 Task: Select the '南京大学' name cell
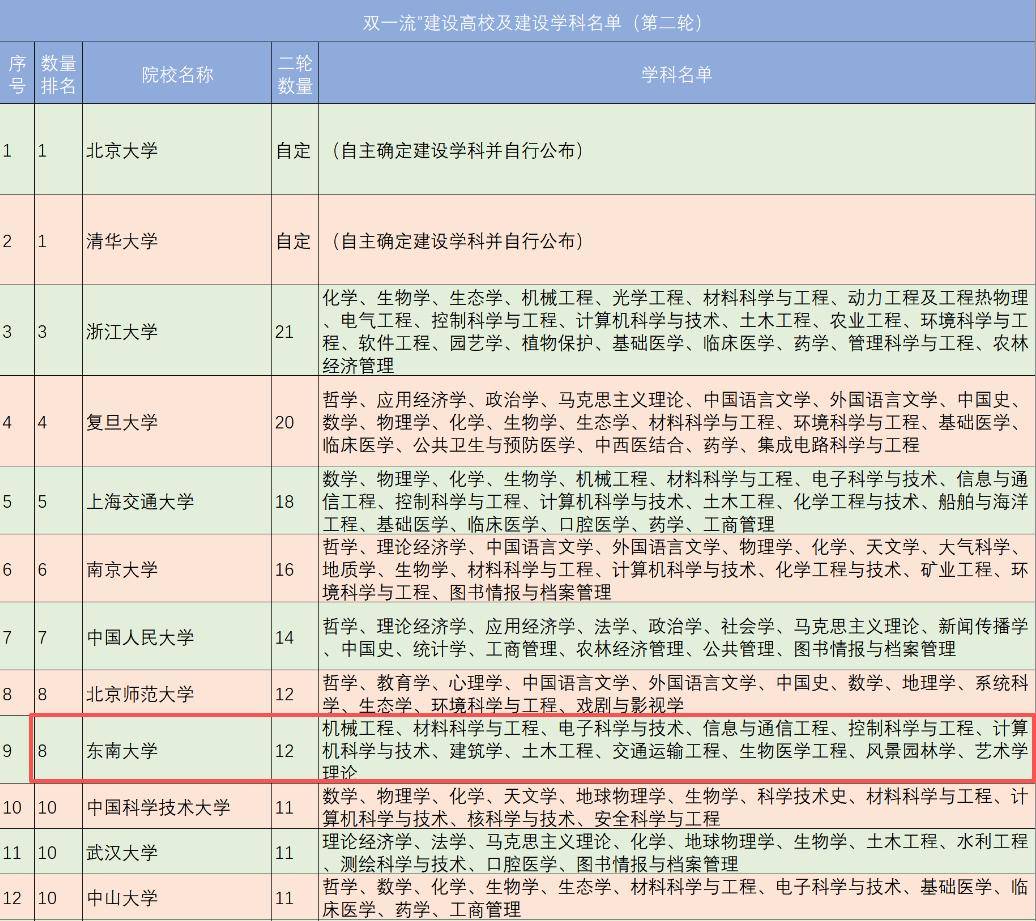(122, 569)
